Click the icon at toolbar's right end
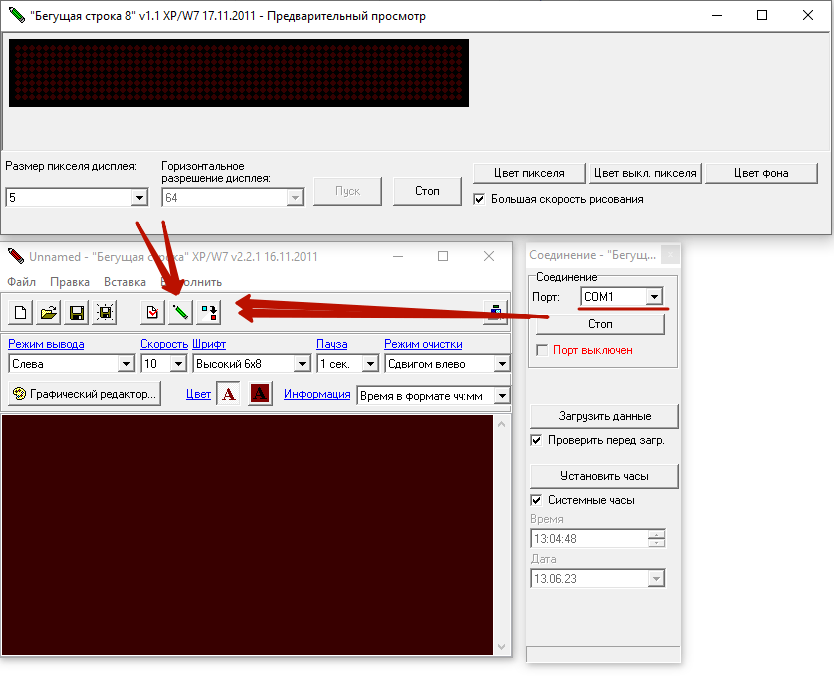The image size is (834, 680). (x=495, y=313)
